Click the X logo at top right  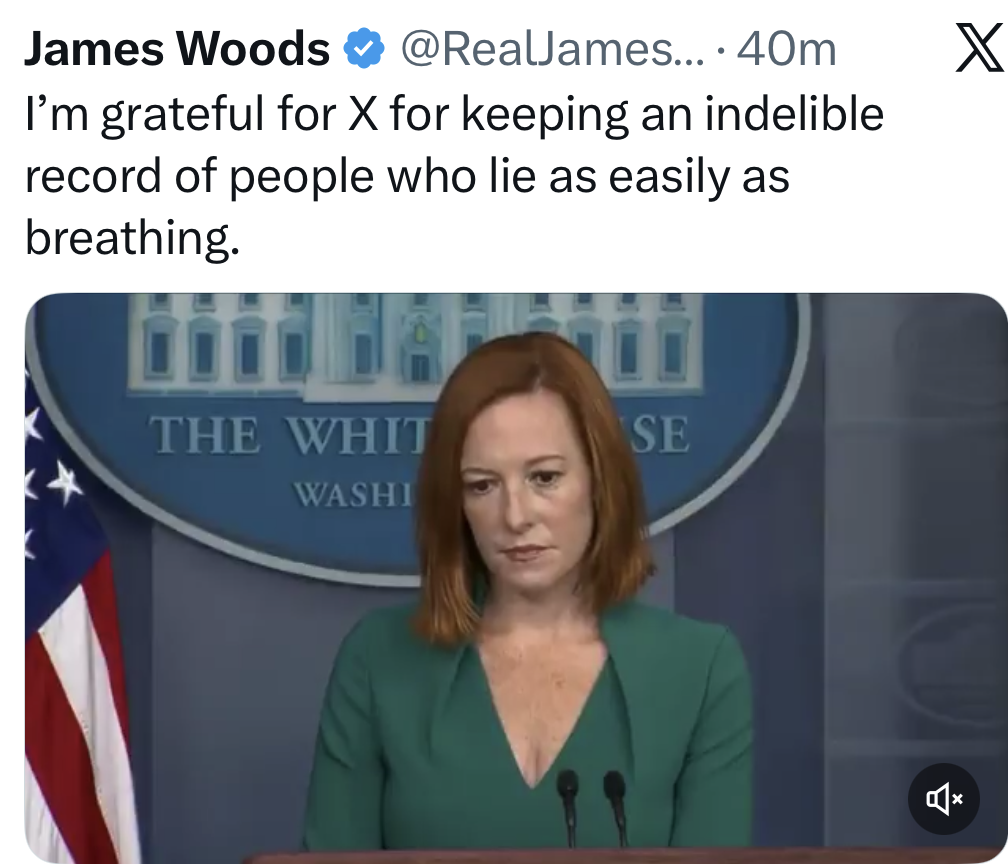pyautogui.click(x=980, y=48)
